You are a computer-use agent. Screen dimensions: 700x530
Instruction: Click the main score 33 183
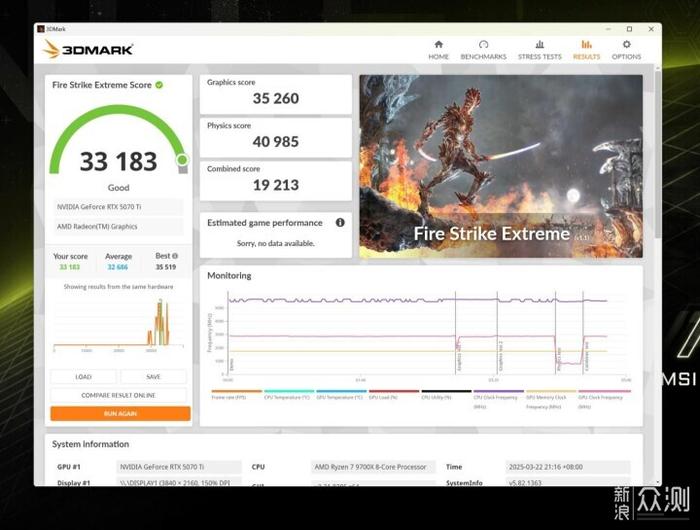pos(118,161)
